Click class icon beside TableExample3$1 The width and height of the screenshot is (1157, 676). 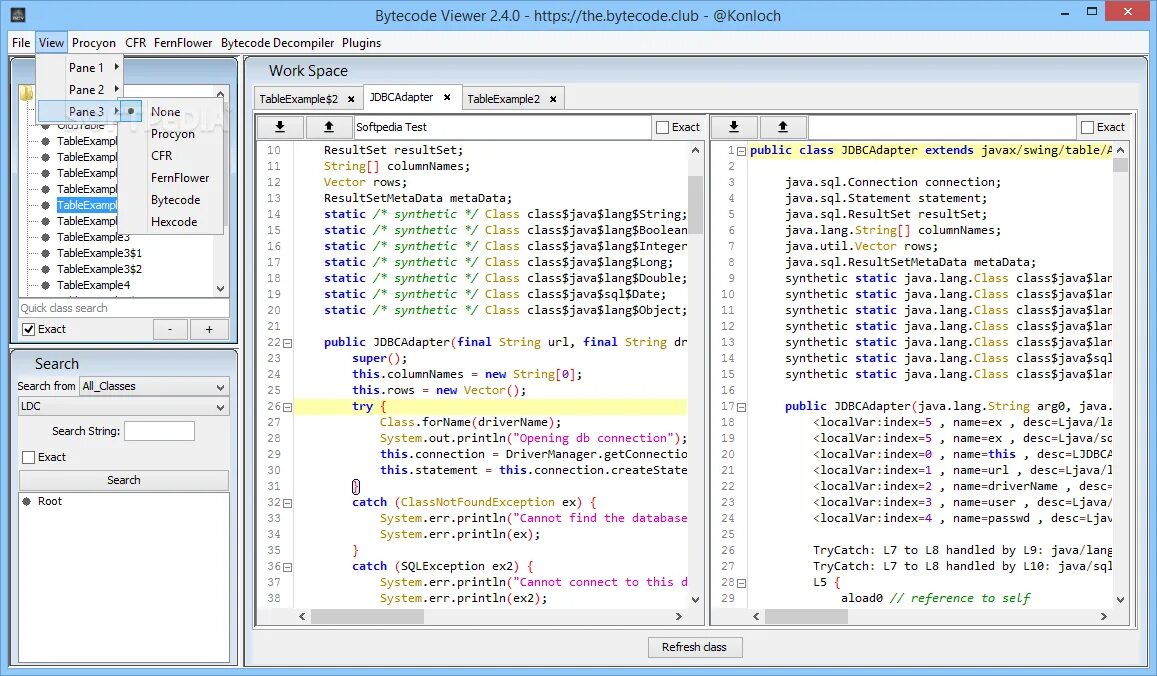[x=46, y=253]
